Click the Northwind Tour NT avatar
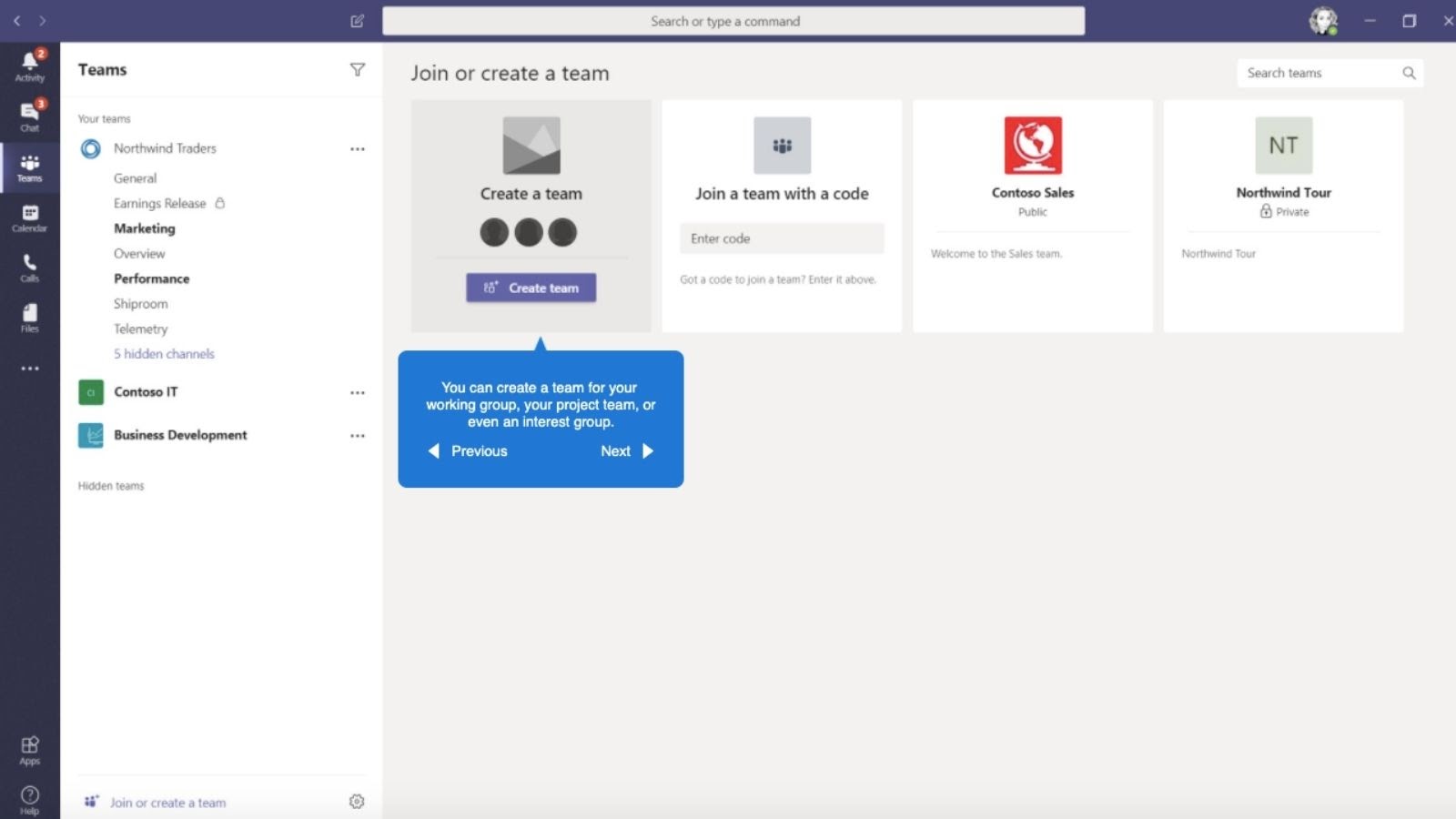Image resolution: width=1456 pixels, height=819 pixels. (x=1283, y=145)
